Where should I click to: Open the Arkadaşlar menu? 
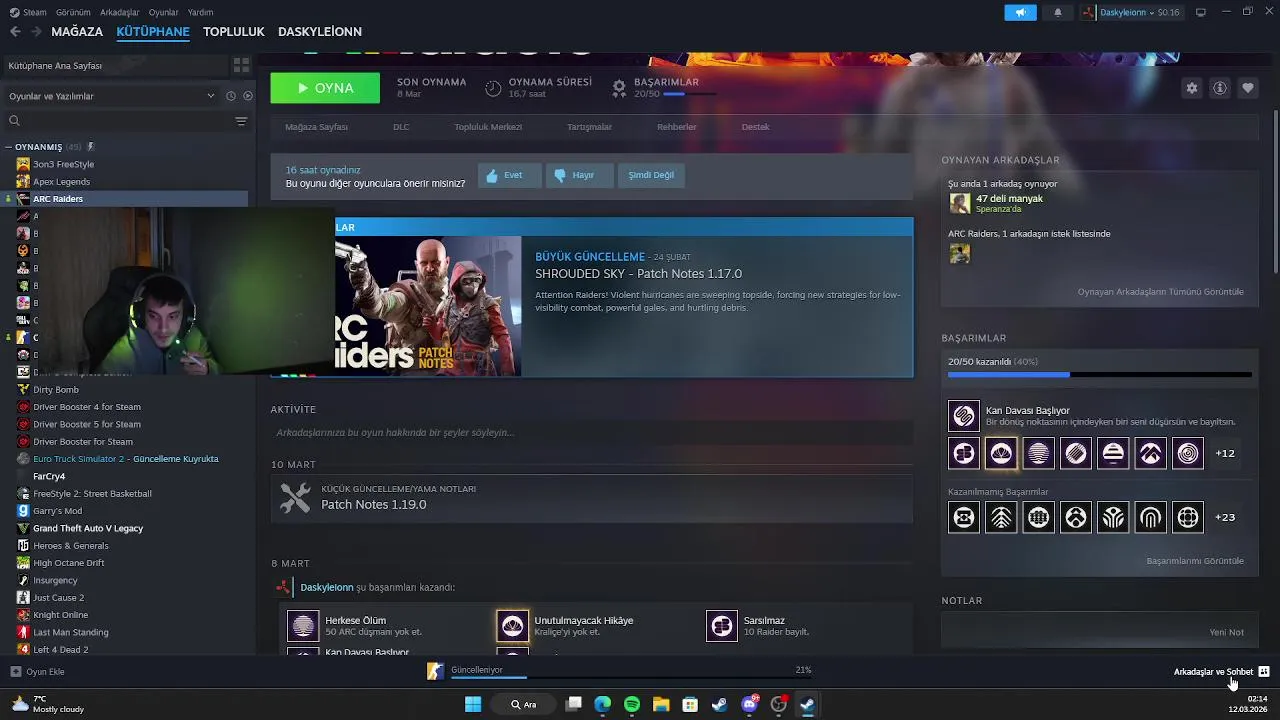pyautogui.click(x=120, y=12)
